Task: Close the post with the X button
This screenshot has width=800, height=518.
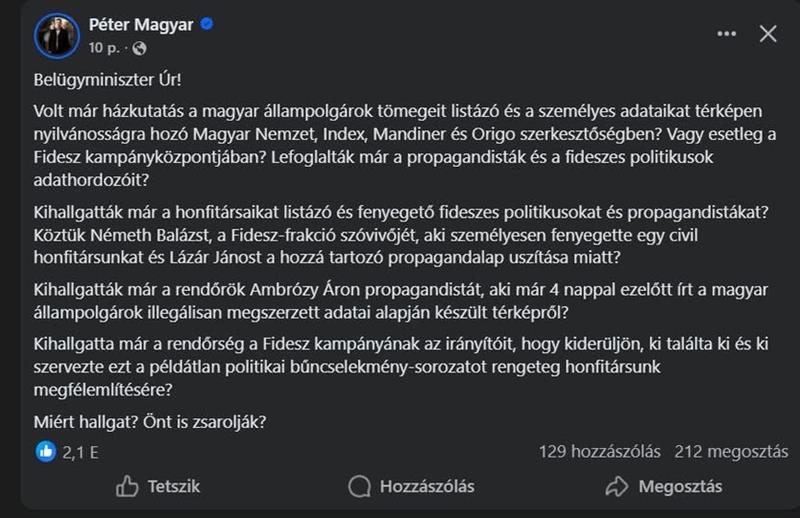Action: [x=768, y=34]
